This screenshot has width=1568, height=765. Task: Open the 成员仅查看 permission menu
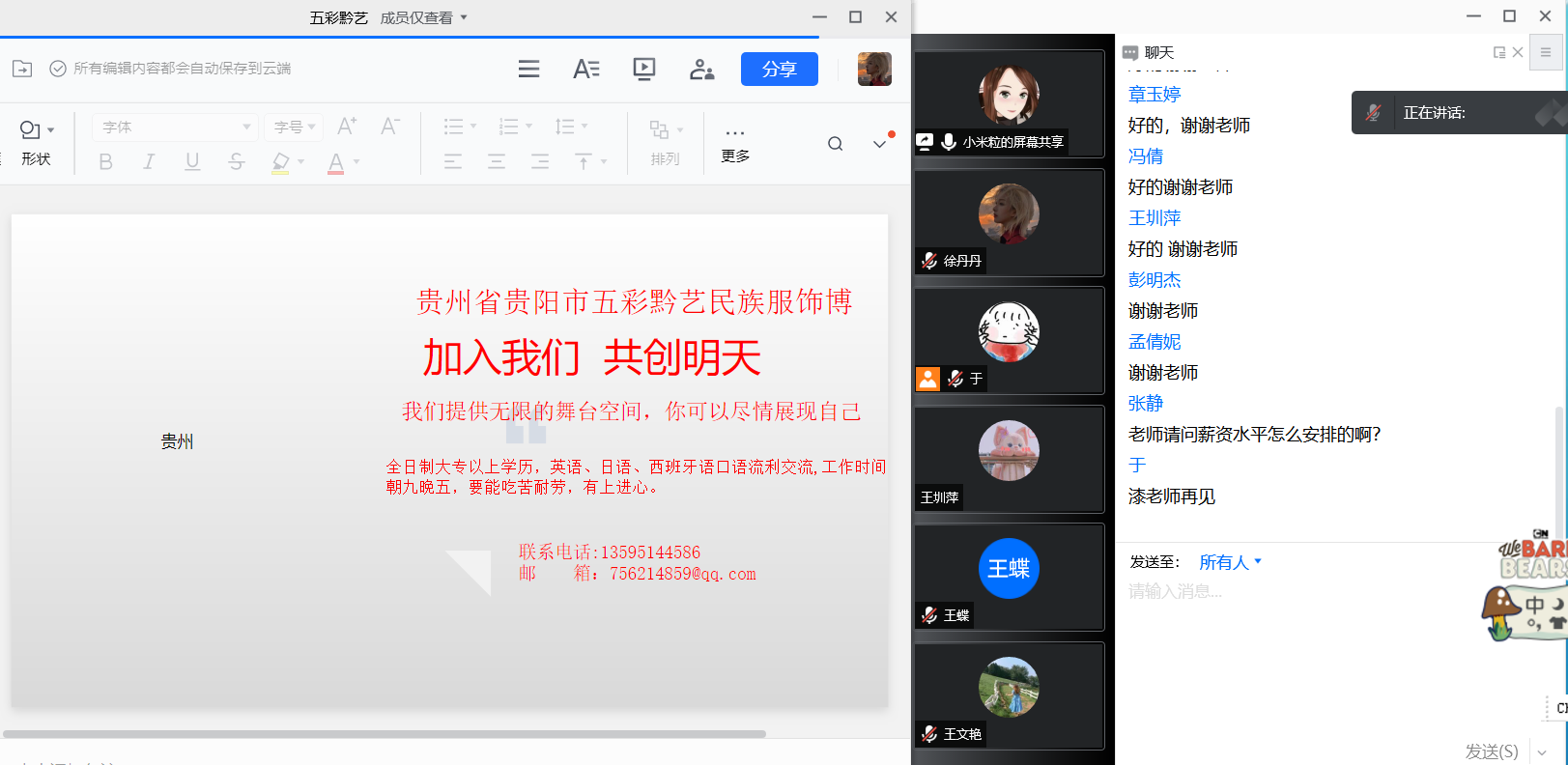tap(423, 17)
